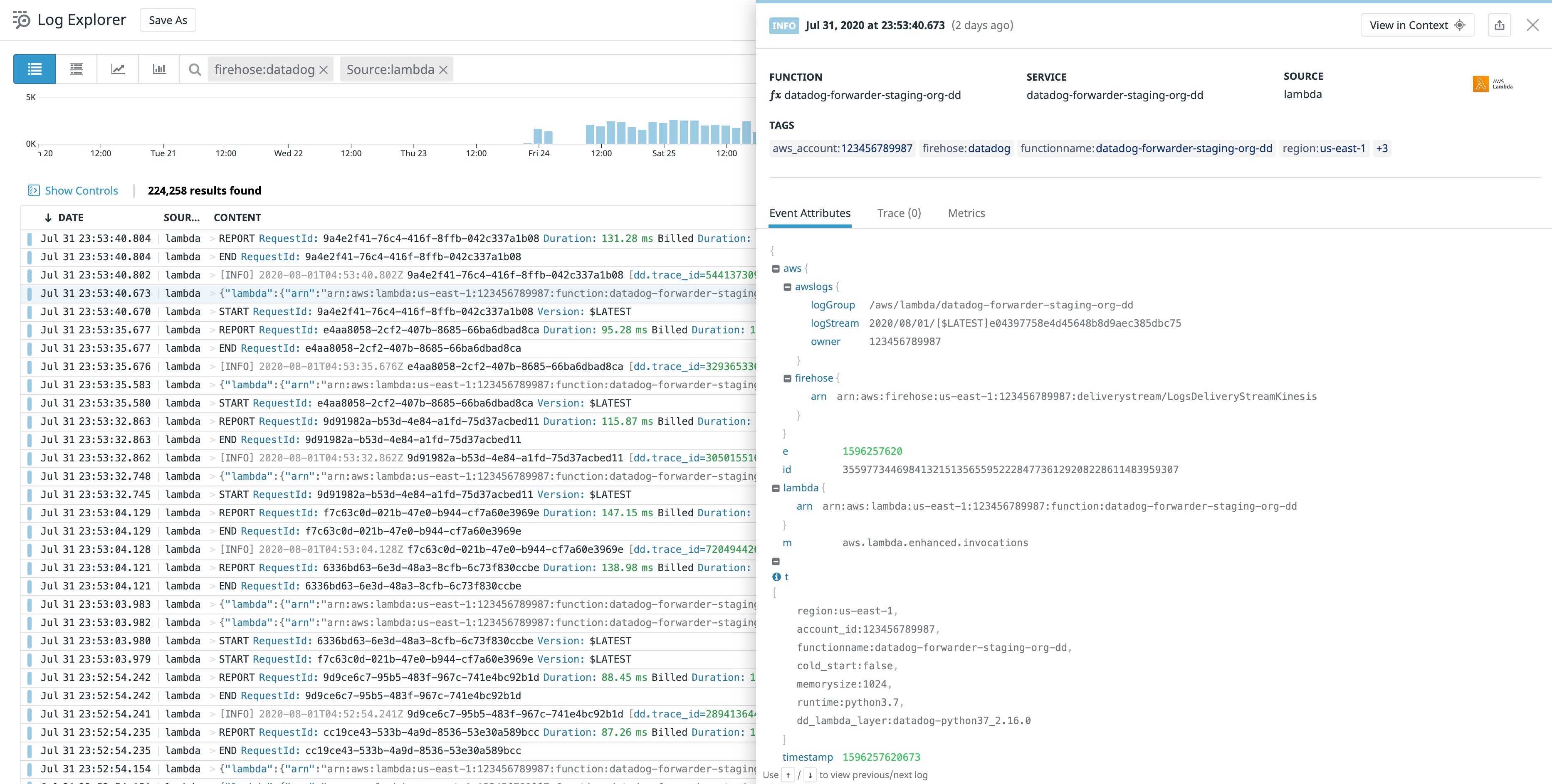The image size is (1552, 784).
Task: Open the top list bar chart view
Action: (x=158, y=69)
